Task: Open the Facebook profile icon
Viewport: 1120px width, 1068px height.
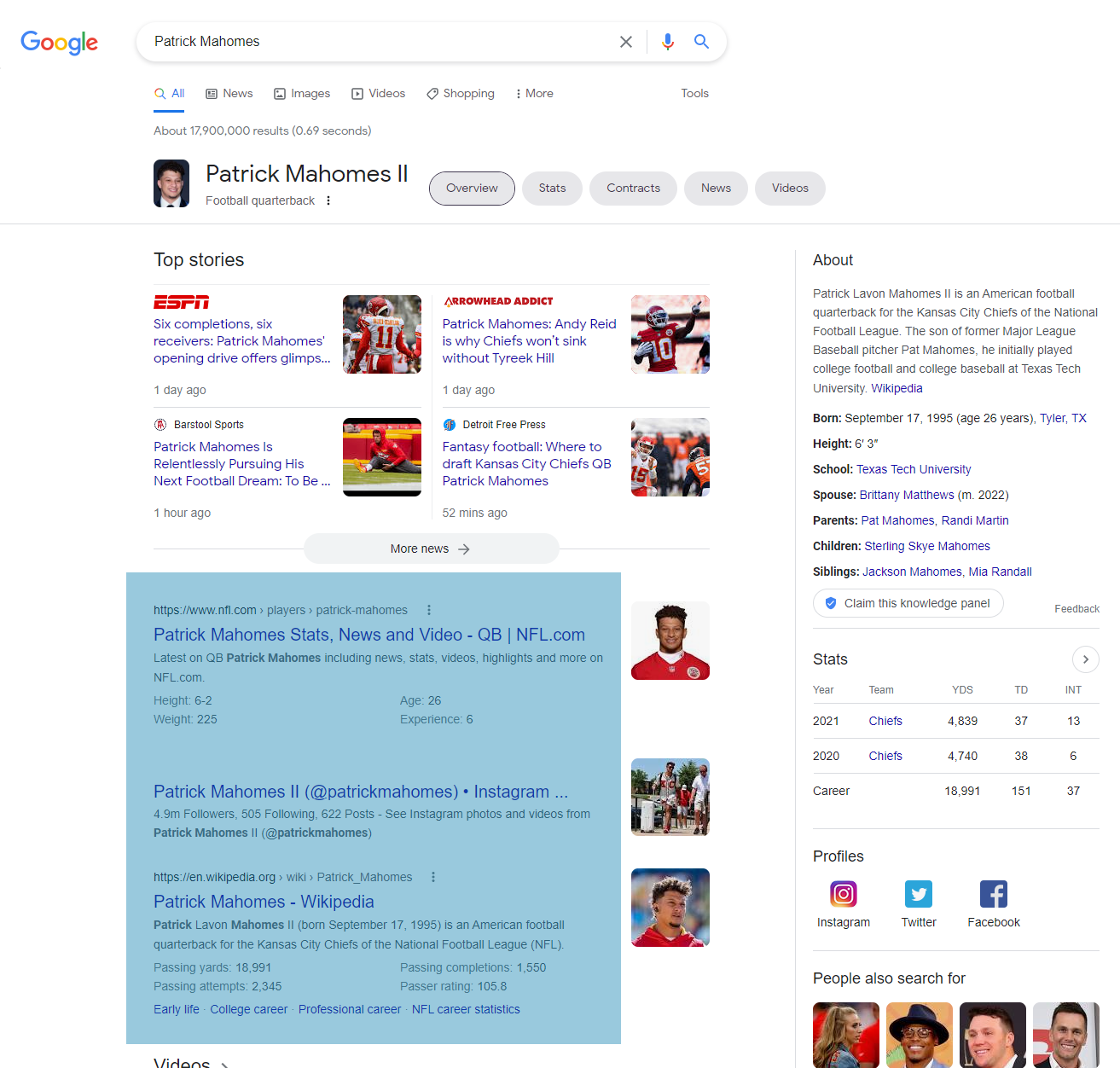Action: click(x=994, y=894)
